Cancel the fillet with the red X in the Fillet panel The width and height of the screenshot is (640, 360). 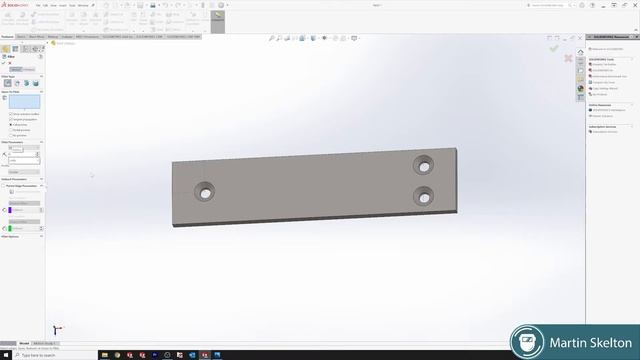[x=10, y=63]
